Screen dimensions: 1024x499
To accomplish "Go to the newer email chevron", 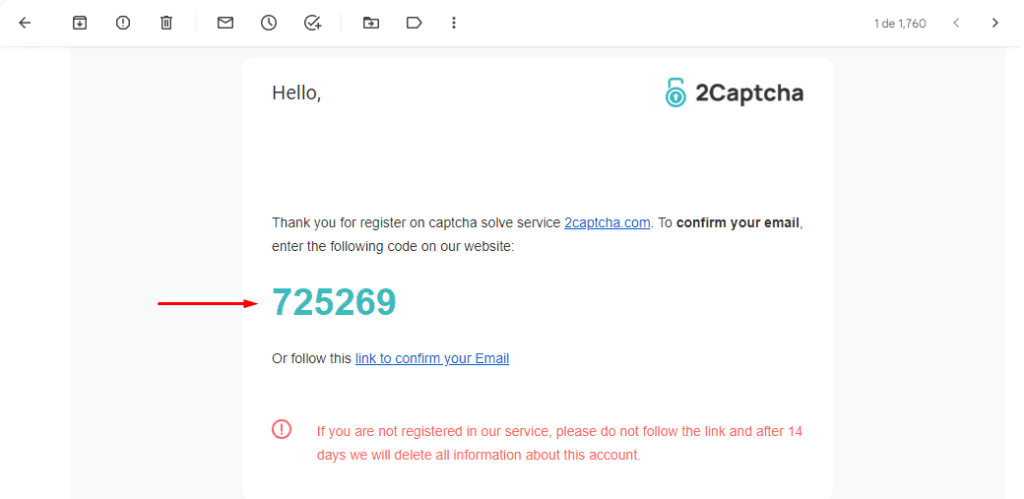I will pos(956,23).
